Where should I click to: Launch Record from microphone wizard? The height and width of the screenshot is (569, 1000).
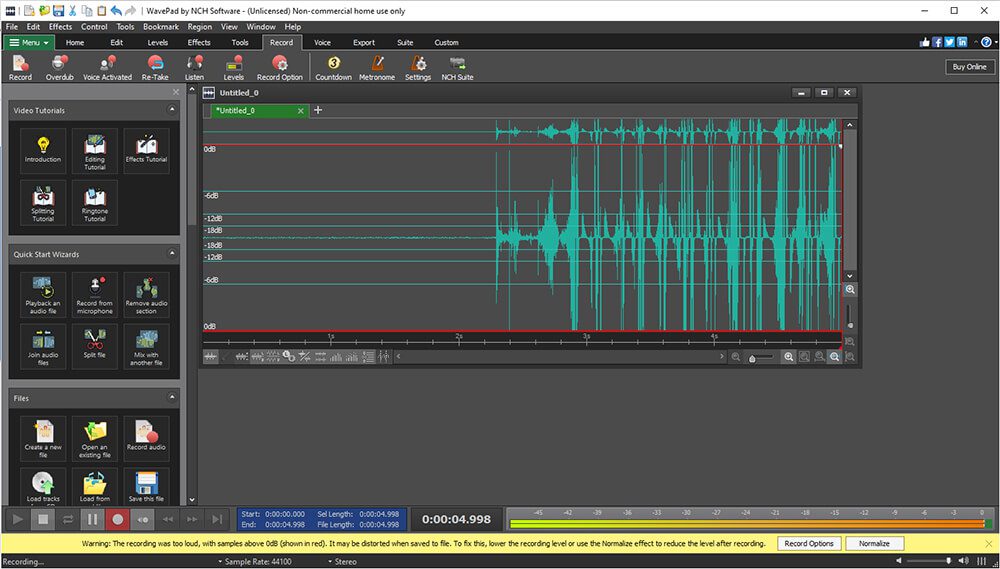pyautogui.click(x=94, y=295)
